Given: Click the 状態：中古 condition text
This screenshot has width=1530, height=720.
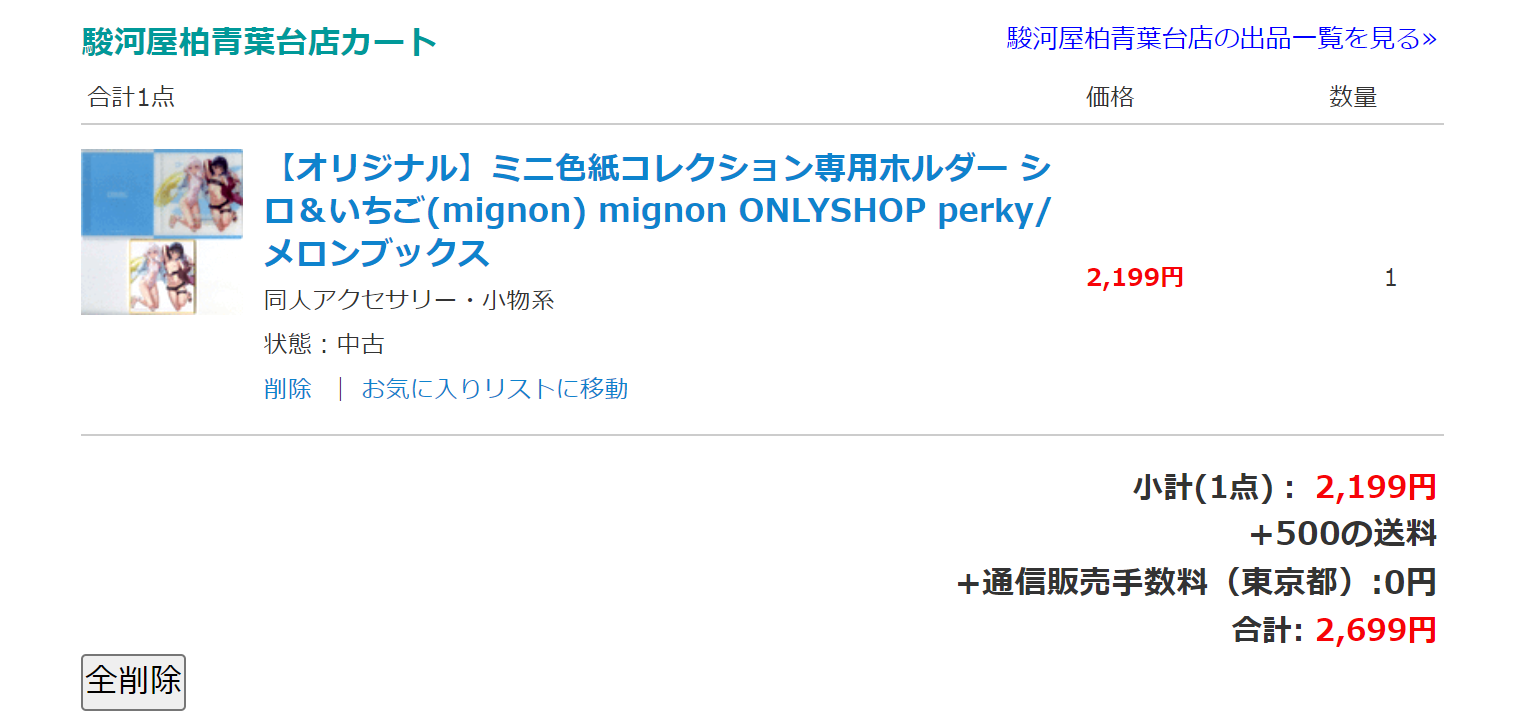Looking at the screenshot, I should point(324,344).
